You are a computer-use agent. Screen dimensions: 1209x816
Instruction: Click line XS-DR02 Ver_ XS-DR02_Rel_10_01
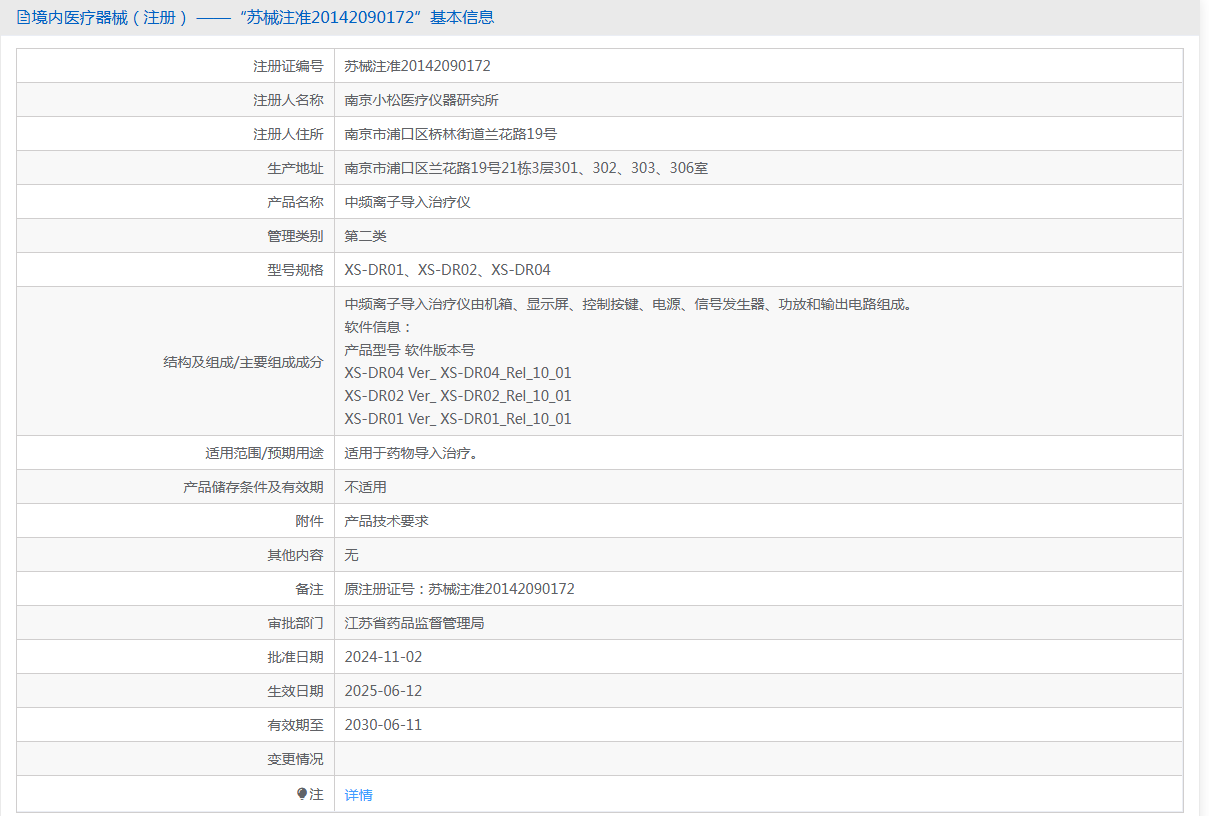[x=458, y=396]
